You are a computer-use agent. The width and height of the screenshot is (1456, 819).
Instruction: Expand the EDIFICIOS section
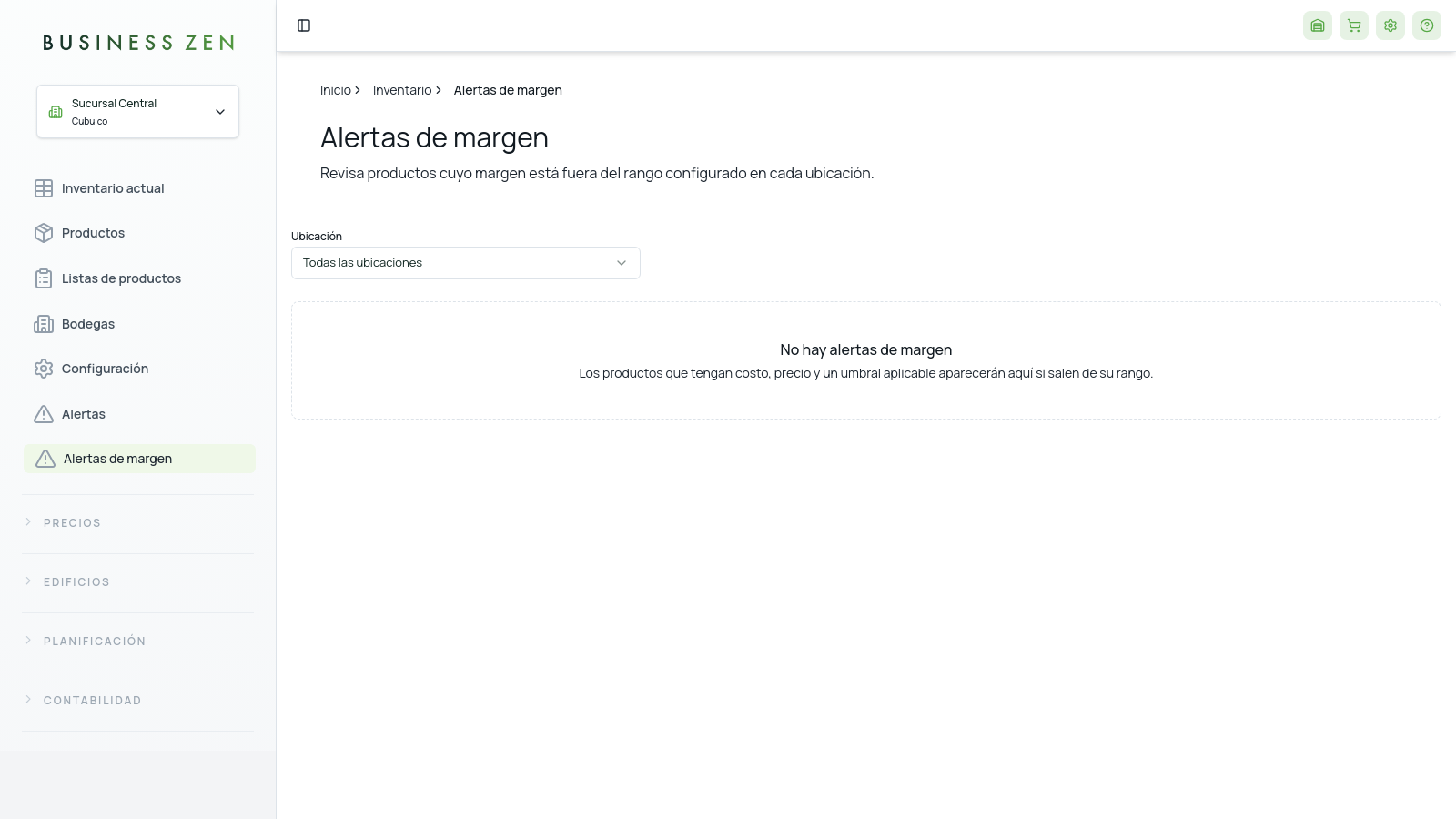coord(138,582)
